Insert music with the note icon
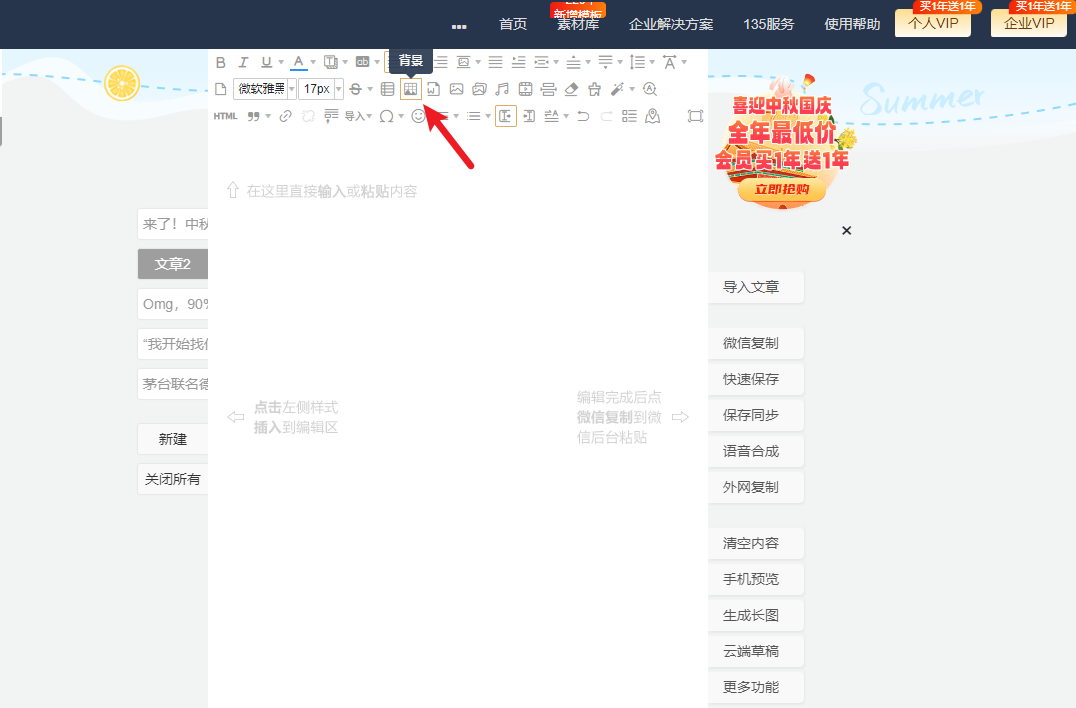 pos(502,89)
